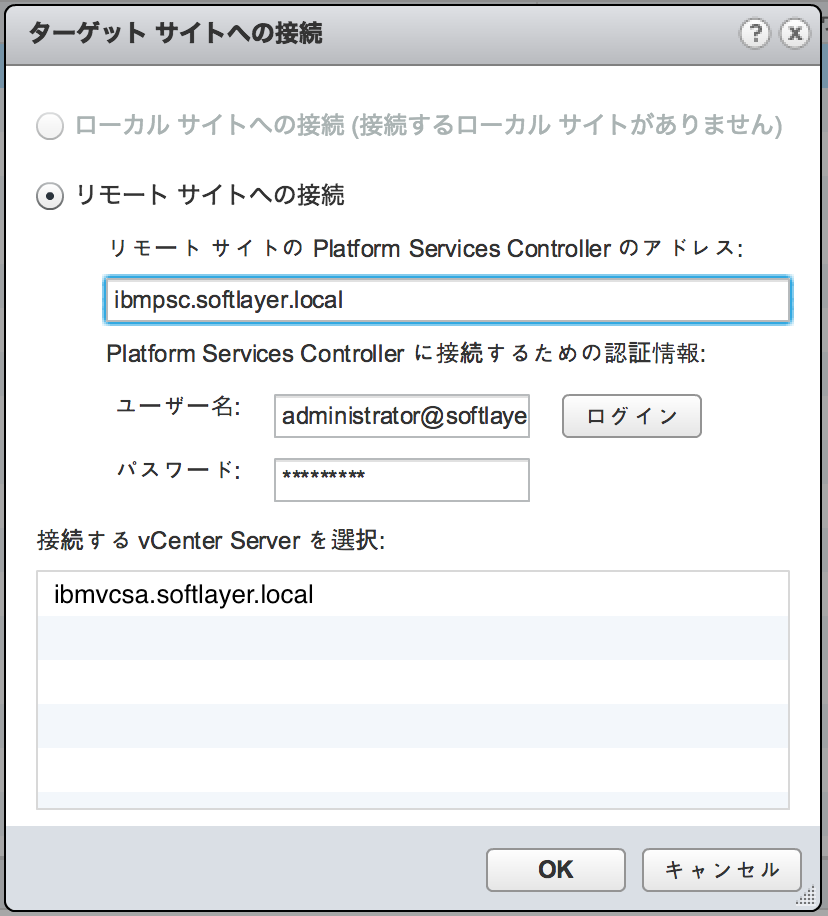828x916 pixels.
Task: Enable remote site connection option
Action: click(x=49, y=196)
